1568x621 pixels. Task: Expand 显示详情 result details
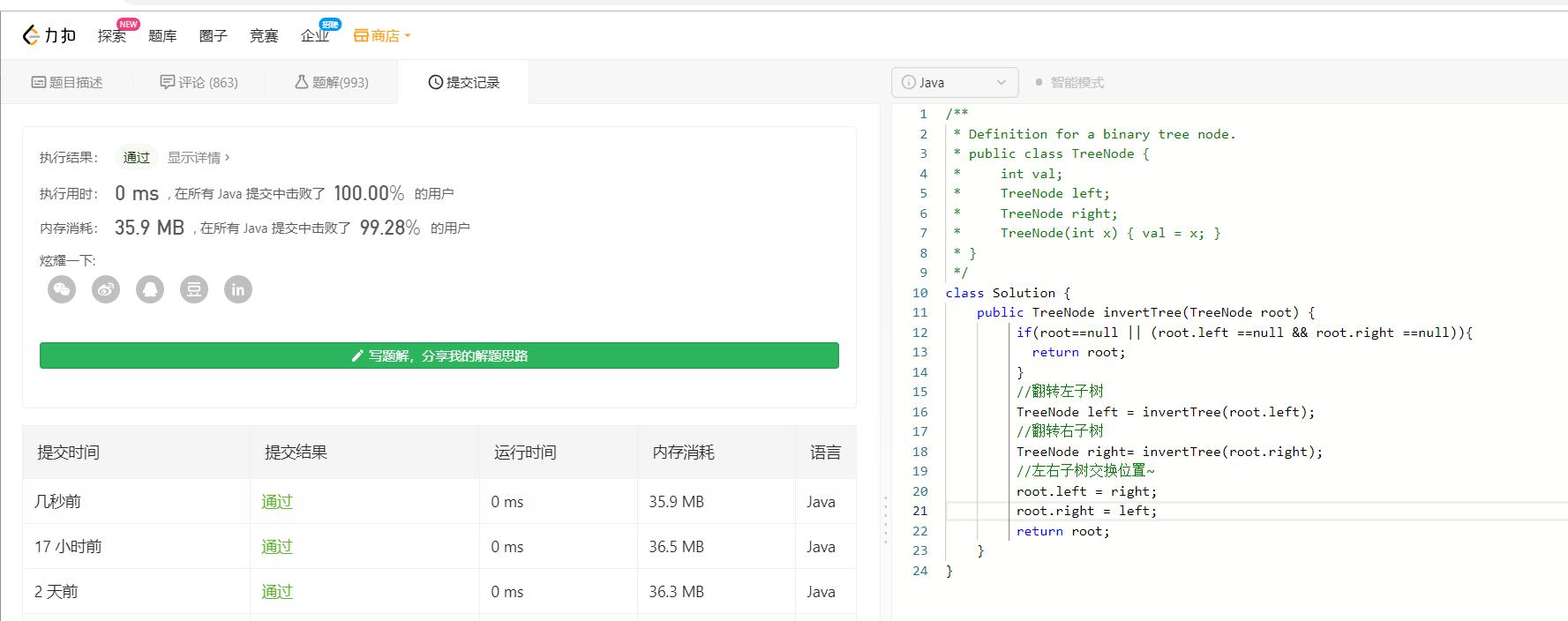pyautogui.click(x=198, y=157)
